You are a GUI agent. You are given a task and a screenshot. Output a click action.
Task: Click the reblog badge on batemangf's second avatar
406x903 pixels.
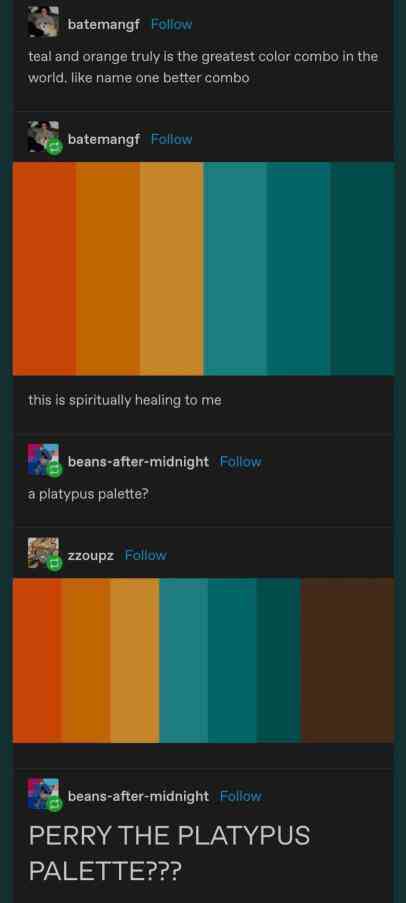coord(53,146)
